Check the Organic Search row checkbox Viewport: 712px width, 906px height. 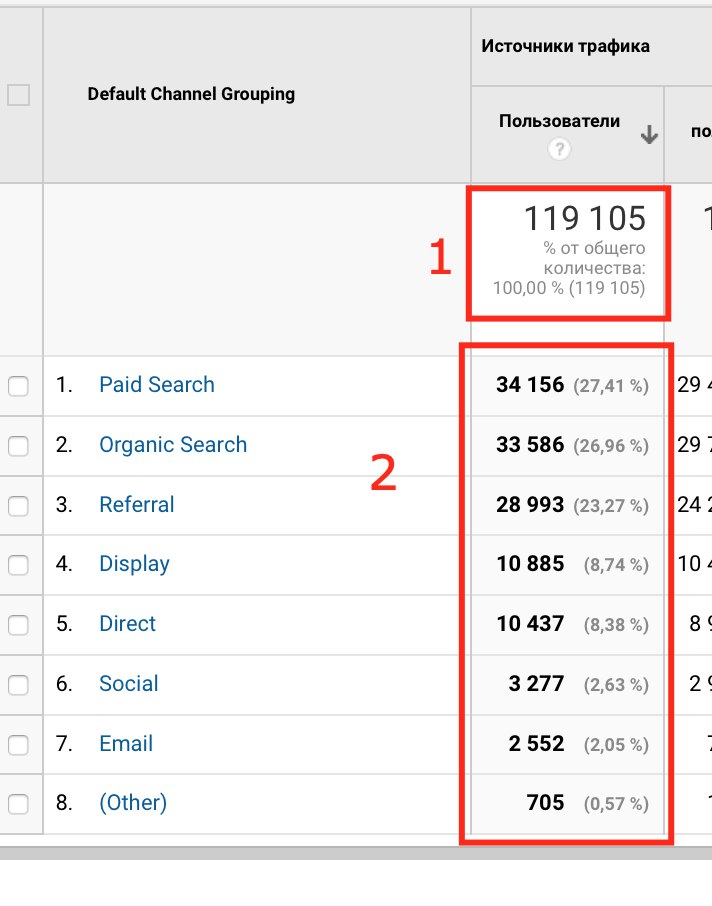coord(19,446)
